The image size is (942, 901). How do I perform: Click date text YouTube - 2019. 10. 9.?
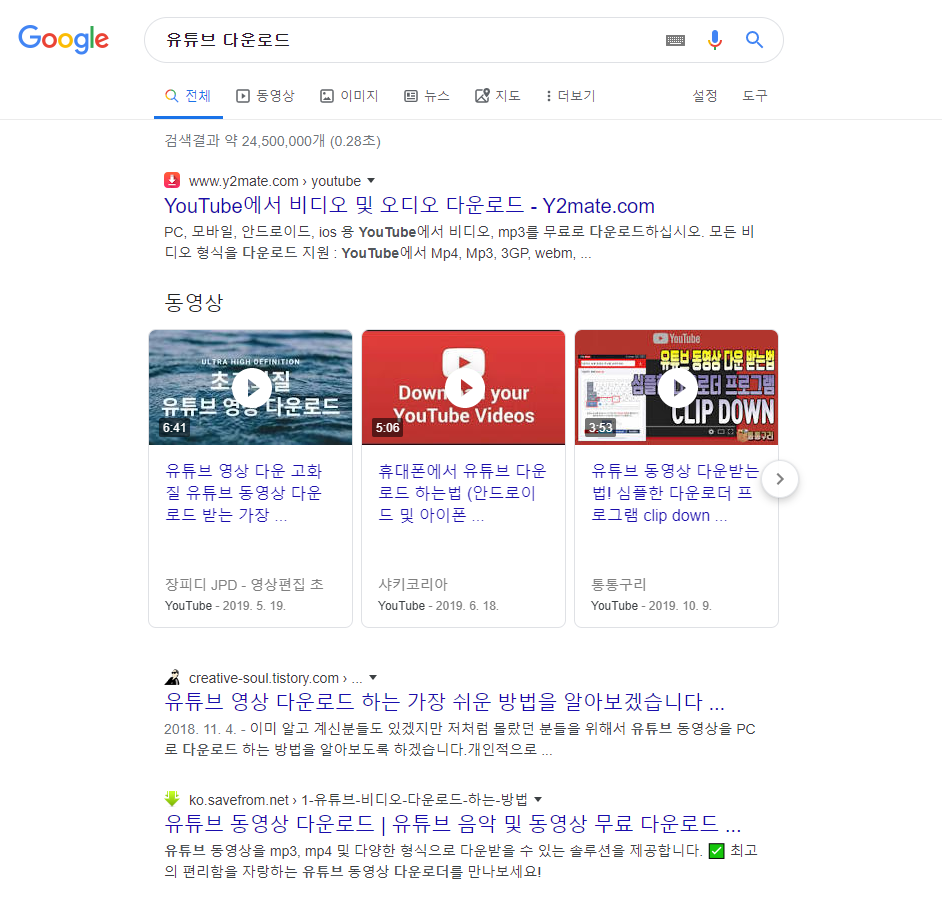(x=651, y=605)
